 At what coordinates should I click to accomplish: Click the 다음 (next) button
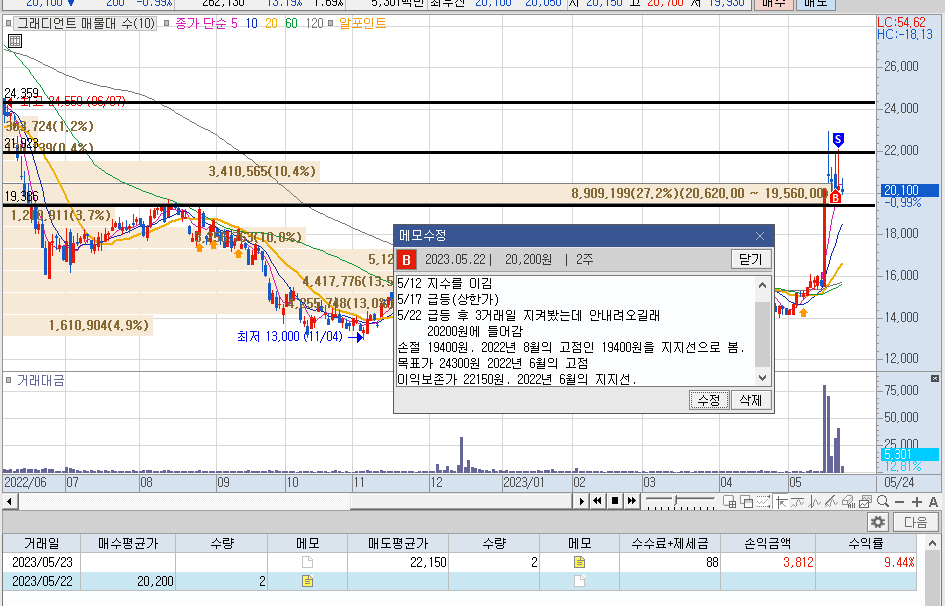(x=915, y=522)
